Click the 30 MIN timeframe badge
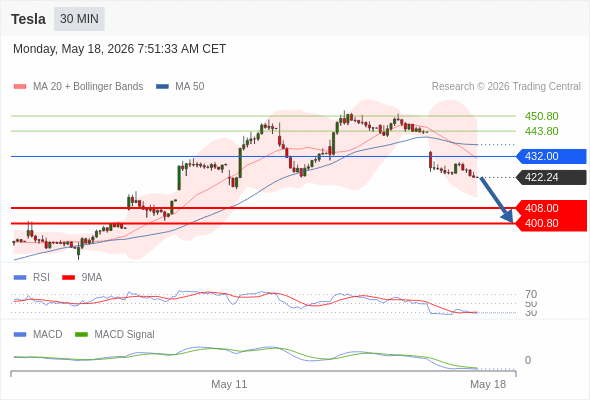Screen dimensions: 590x400 [79, 19]
